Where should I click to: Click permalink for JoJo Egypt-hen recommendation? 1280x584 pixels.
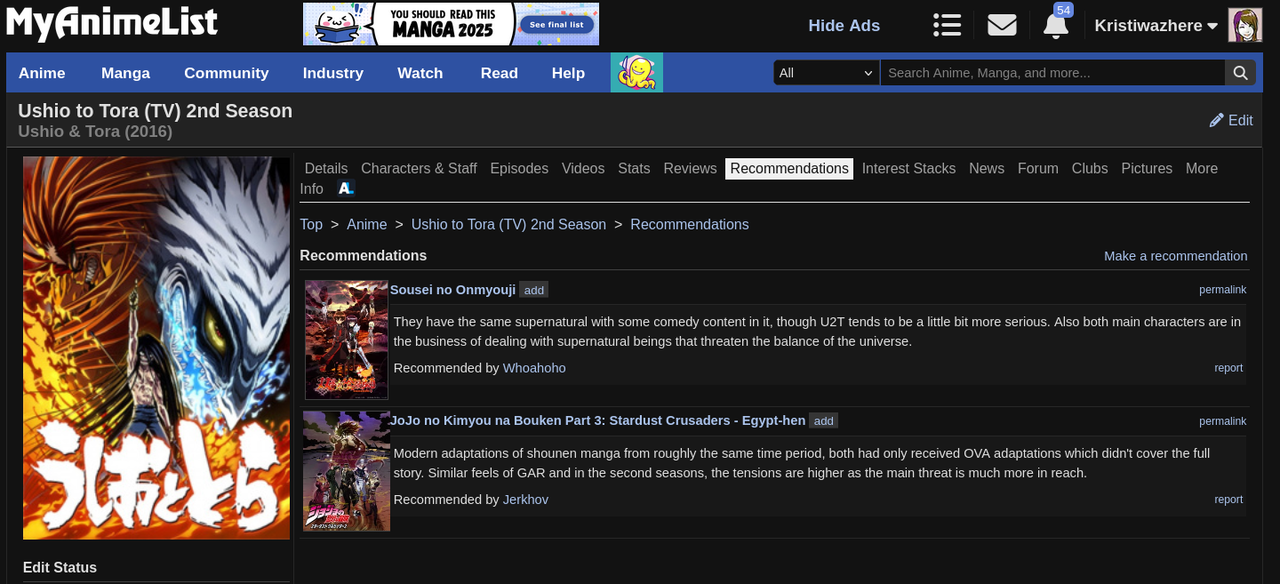pos(1223,421)
